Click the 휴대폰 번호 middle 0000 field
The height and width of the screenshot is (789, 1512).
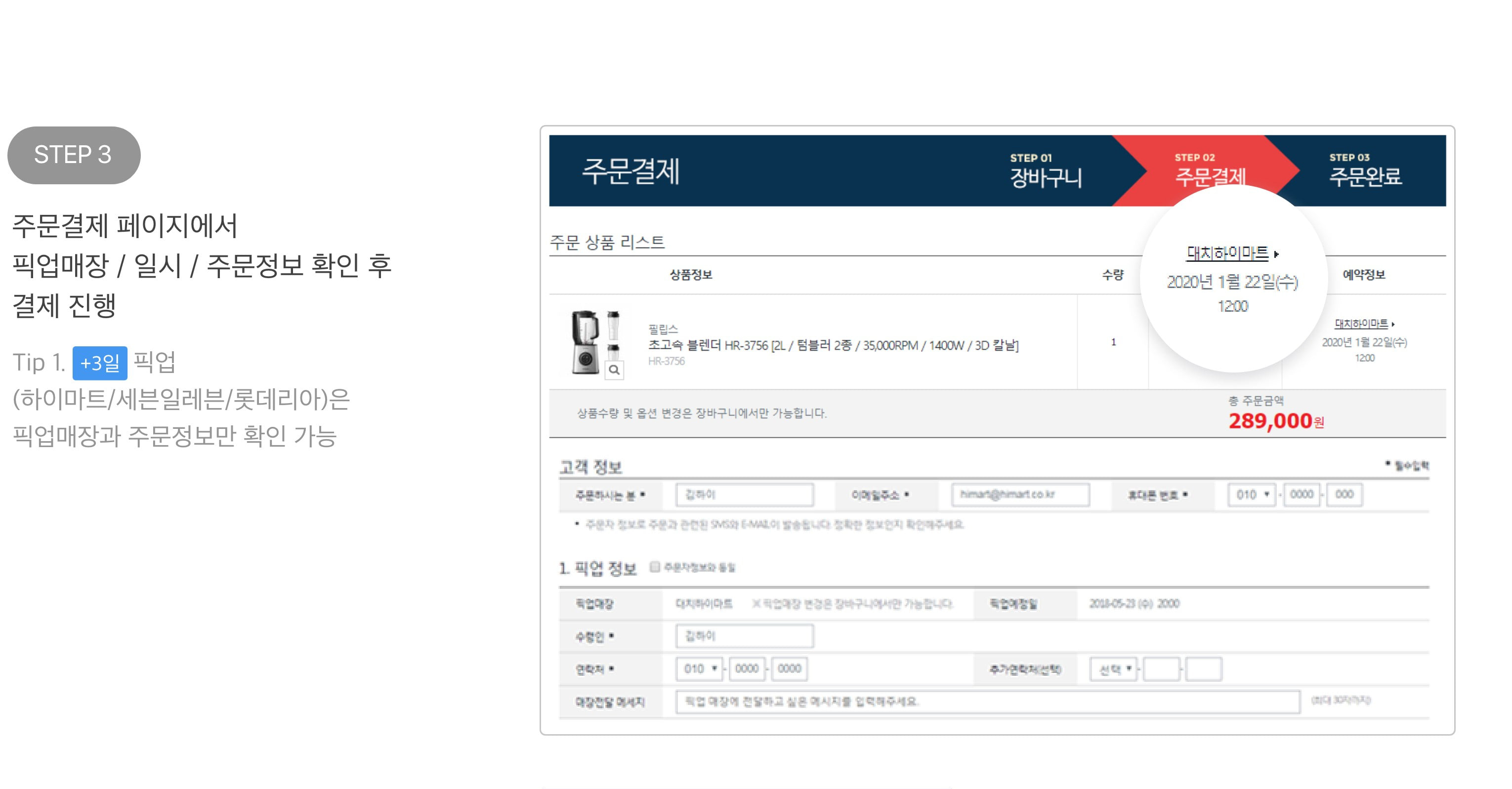1302,495
